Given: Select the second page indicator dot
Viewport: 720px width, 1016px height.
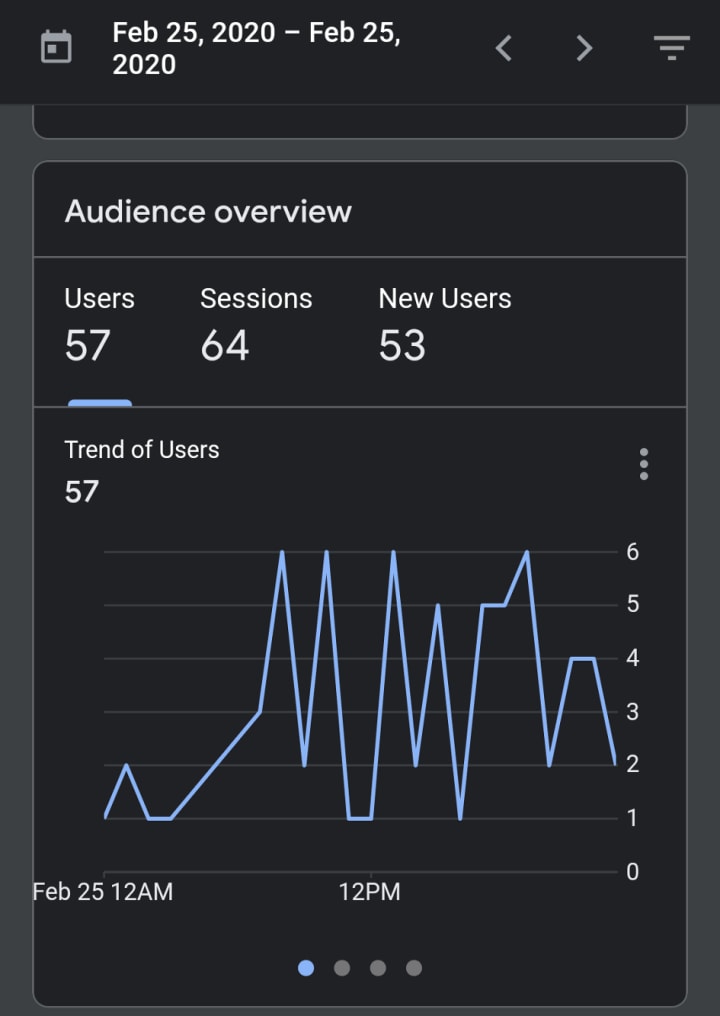Looking at the screenshot, I should tap(342, 968).
